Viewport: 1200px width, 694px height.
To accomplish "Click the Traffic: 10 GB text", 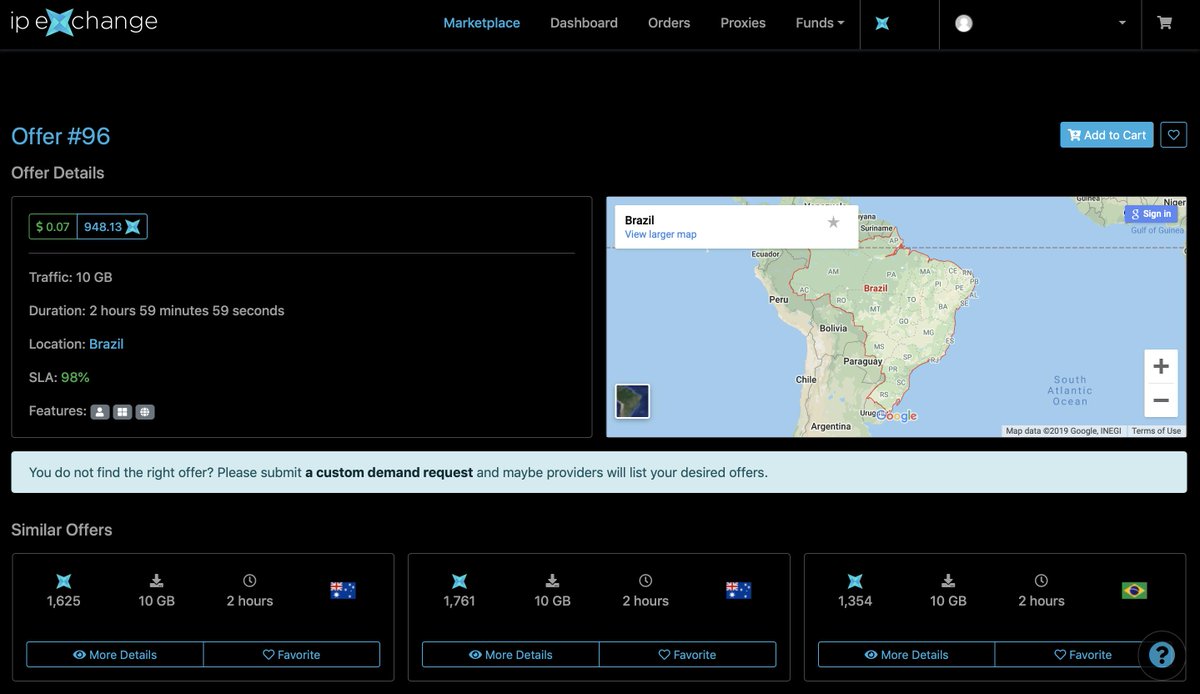I will click(71, 277).
